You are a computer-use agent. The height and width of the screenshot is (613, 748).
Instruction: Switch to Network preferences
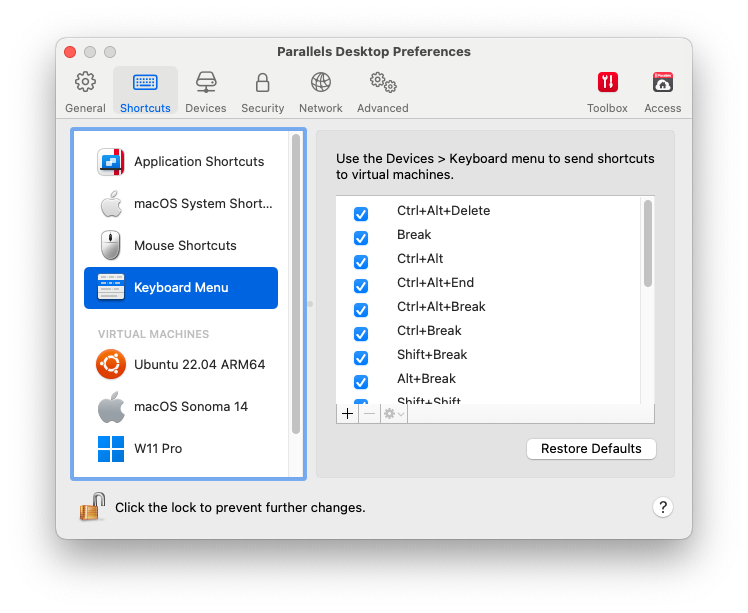pos(320,91)
